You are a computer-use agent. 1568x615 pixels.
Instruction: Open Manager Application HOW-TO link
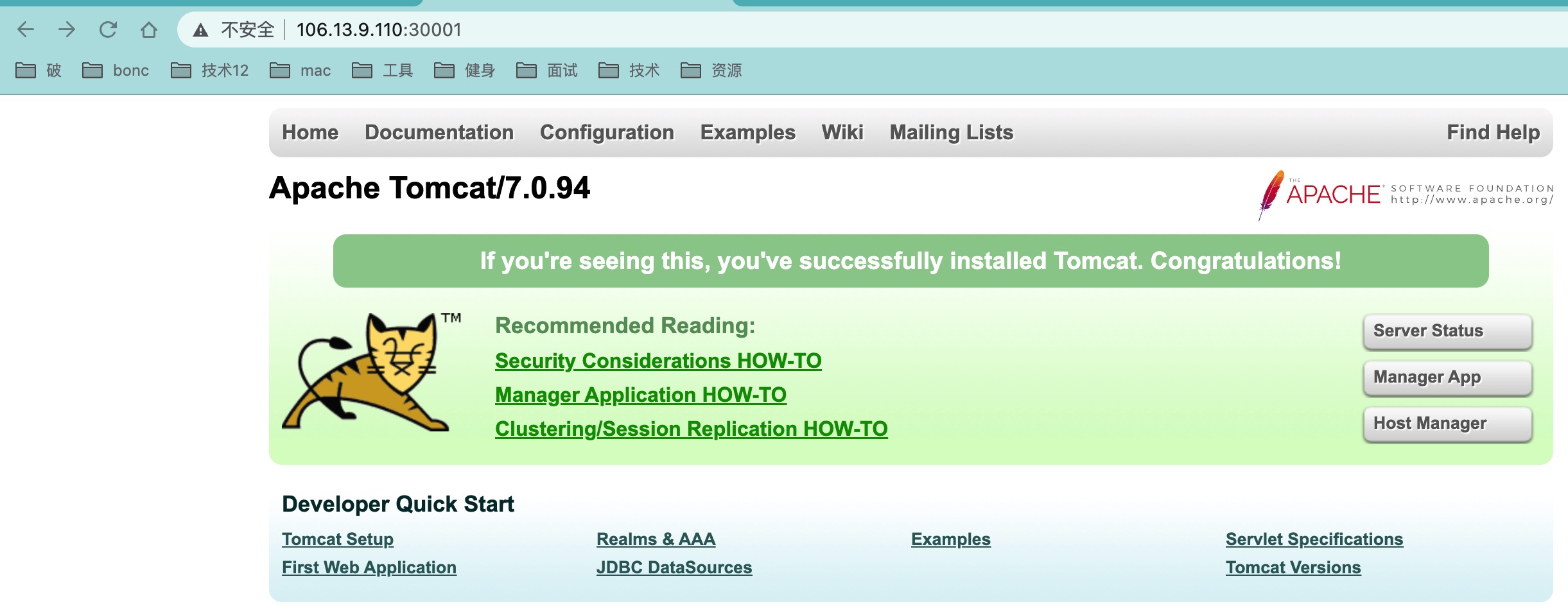click(641, 395)
